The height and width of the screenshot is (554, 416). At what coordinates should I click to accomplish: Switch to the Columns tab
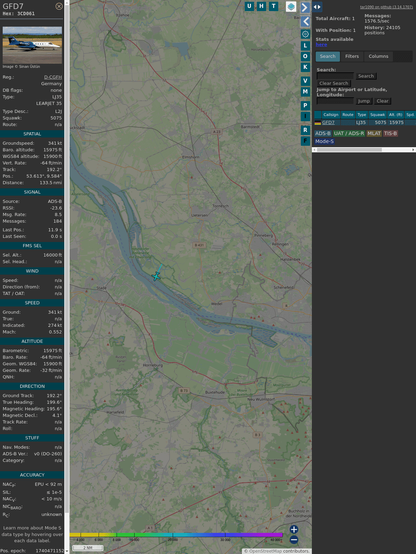tap(378, 56)
